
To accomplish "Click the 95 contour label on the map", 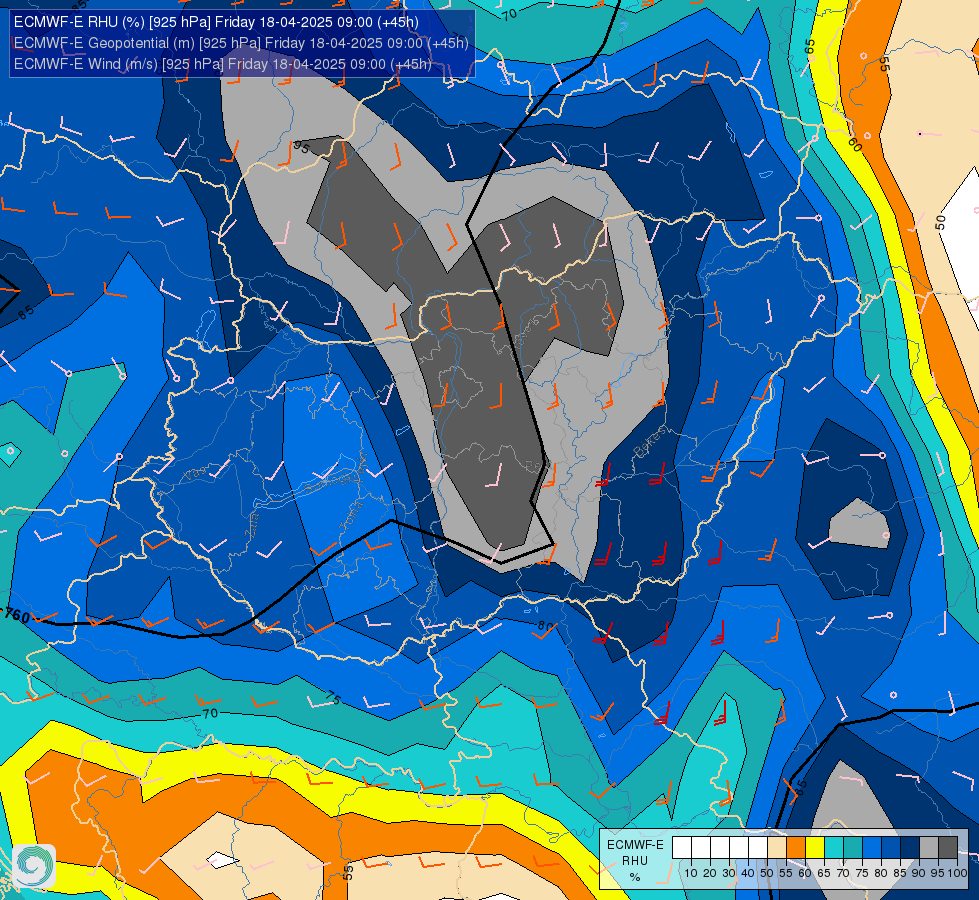I will (302, 147).
